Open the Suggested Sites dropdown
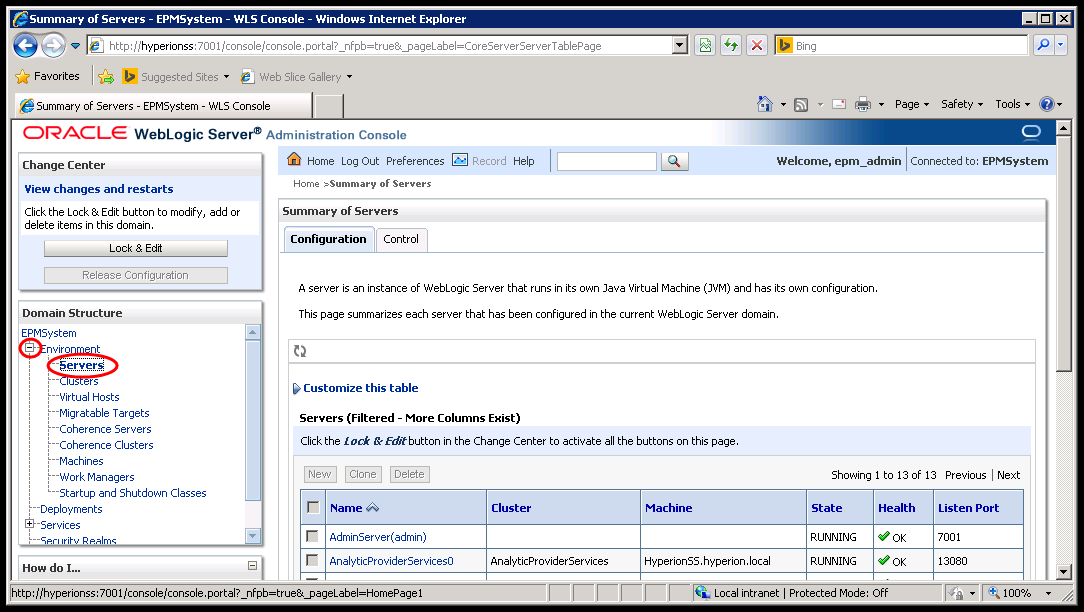The image size is (1084, 612). pyautogui.click(x=226, y=77)
